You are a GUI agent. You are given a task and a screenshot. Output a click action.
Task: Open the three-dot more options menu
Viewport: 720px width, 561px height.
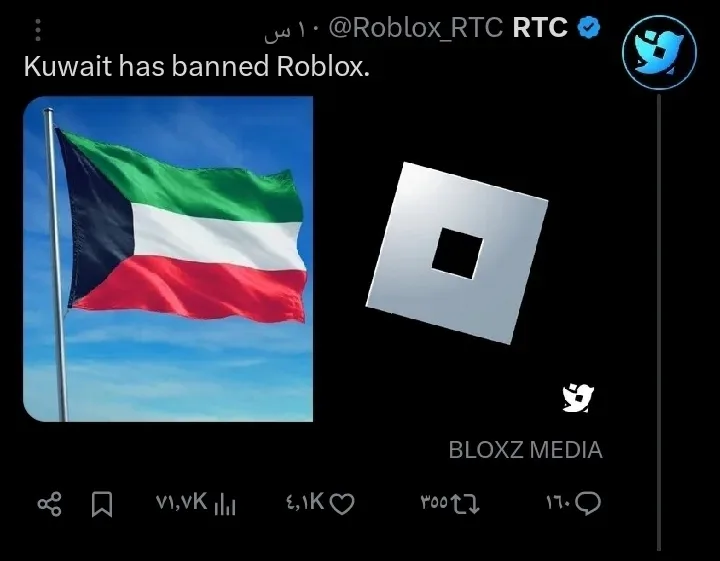point(38,30)
